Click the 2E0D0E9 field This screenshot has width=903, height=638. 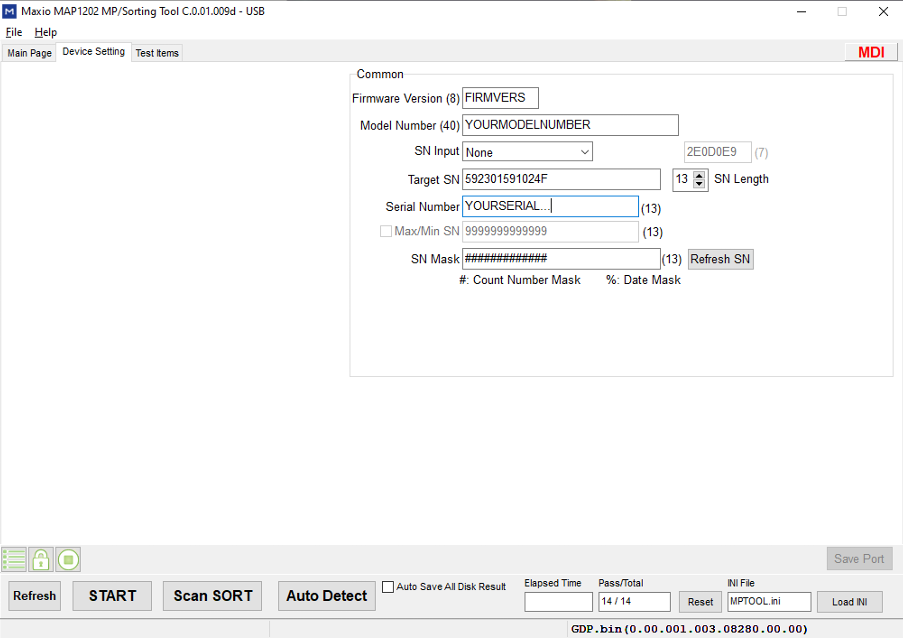(x=718, y=152)
